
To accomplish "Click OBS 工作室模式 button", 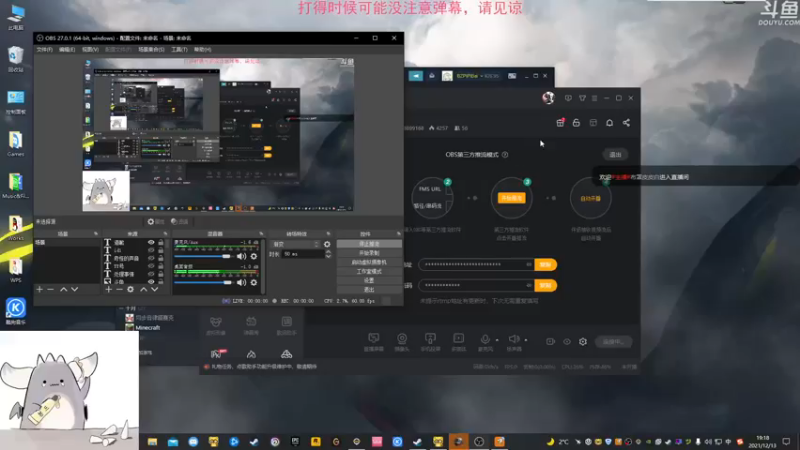I will pyautogui.click(x=369, y=271).
